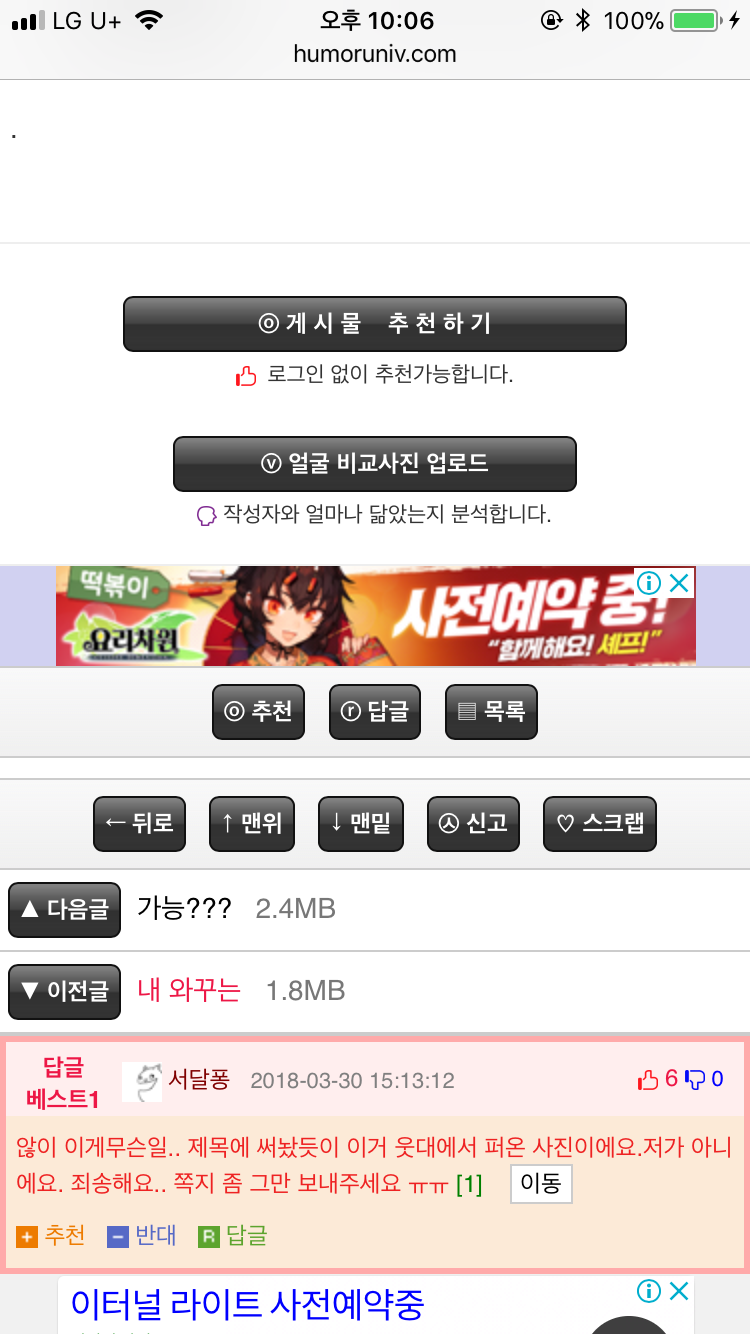Go to the previous post via 이전글
This screenshot has height=1334, width=750.
click(x=64, y=992)
